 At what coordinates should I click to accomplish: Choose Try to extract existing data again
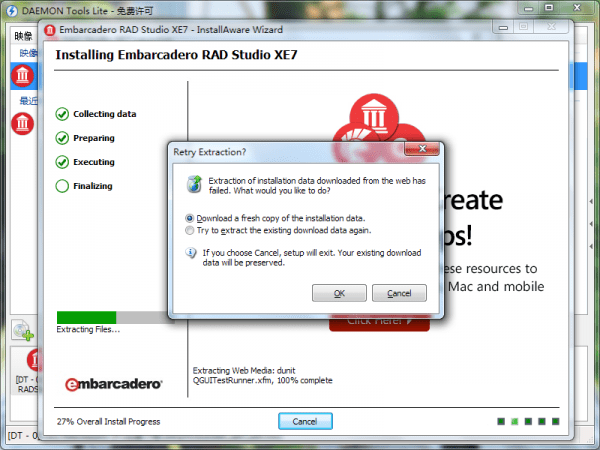(189, 230)
